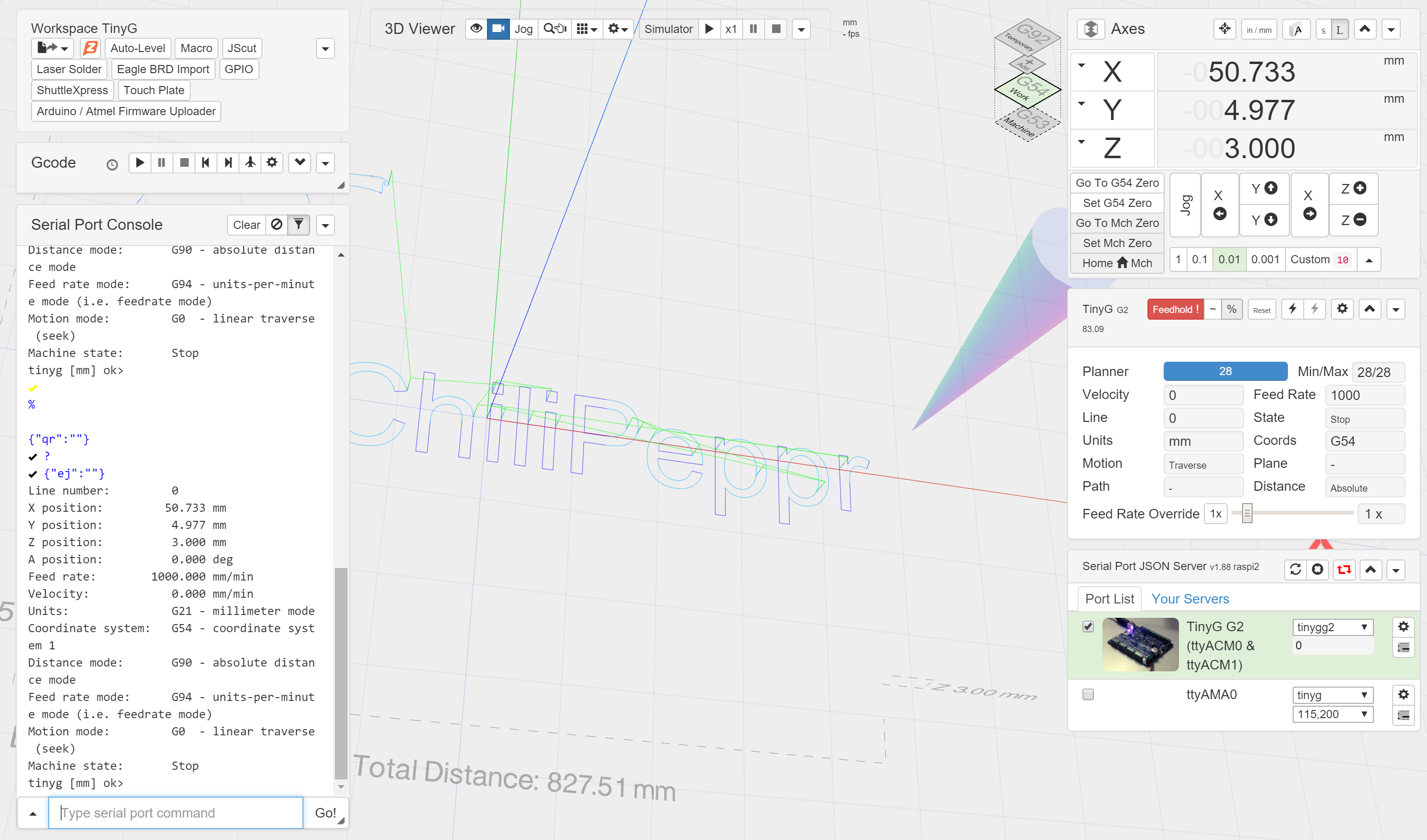Screen dimensions: 1427x840
Task: Uncheck the TinyG G2 port checkbox
Action: tap(1088, 626)
